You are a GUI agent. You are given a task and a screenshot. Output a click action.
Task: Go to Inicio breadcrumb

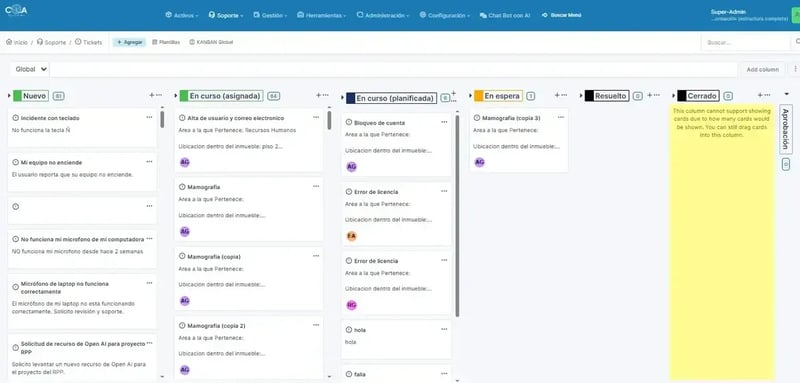coord(17,42)
